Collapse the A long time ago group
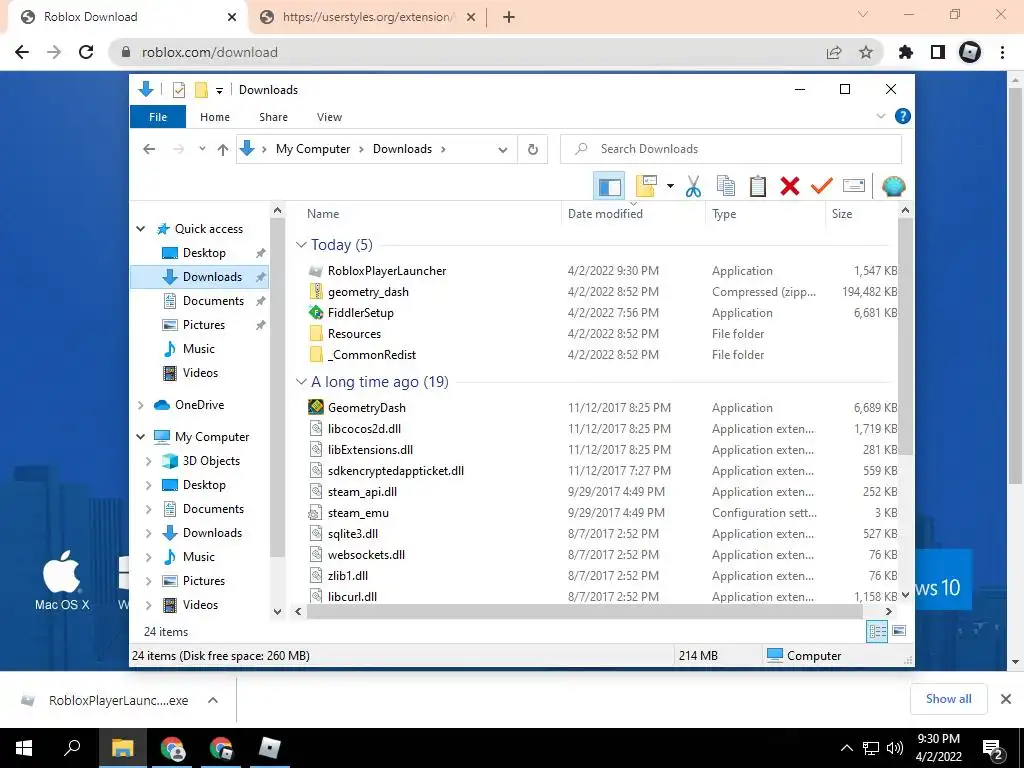Screen dimensions: 1024x768 (x=301, y=382)
